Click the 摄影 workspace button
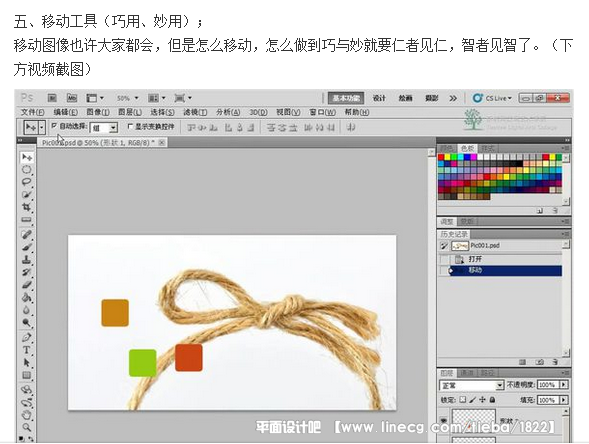Image resolution: width=589 pixels, height=444 pixels. pos(432,98)
